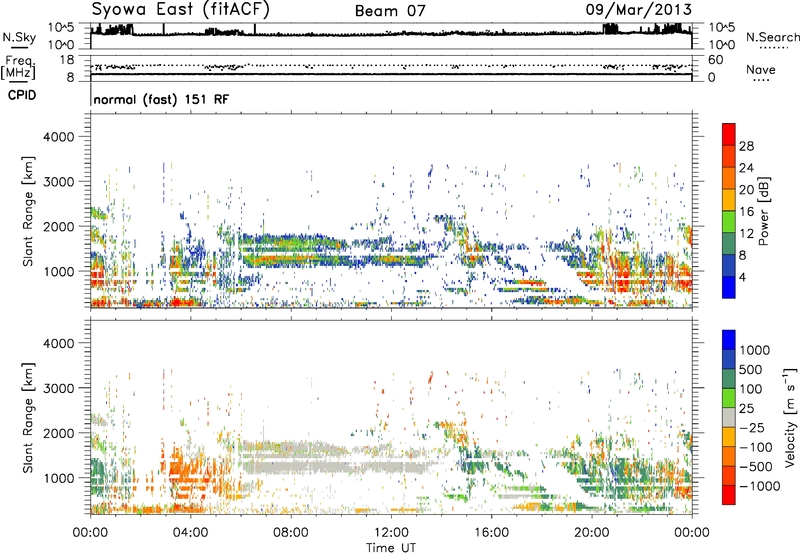
Task: Click the 4000 km tick in power panel
Action: pyautogui.click(x=59, y=137)
